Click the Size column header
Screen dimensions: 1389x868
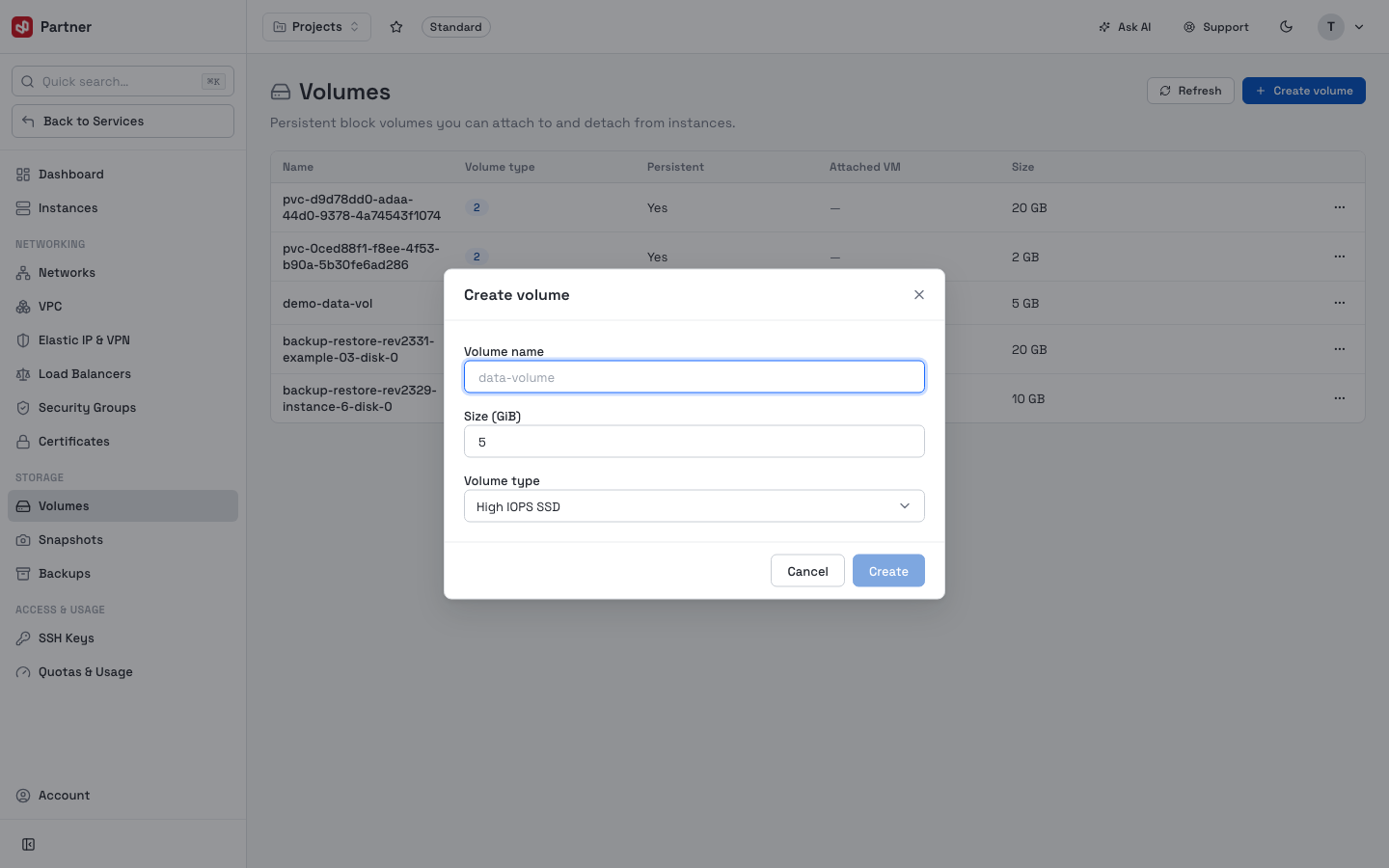click(1022, 167)
